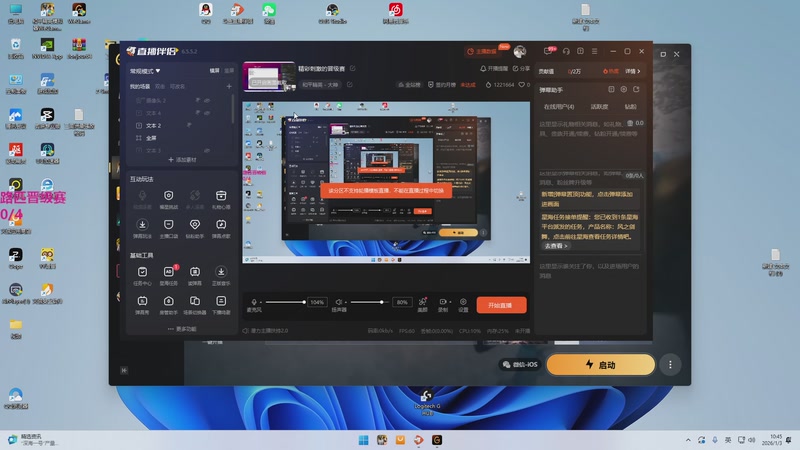Click the user avatar in title bar
The image size is (800, 450).
coord(520,51)
